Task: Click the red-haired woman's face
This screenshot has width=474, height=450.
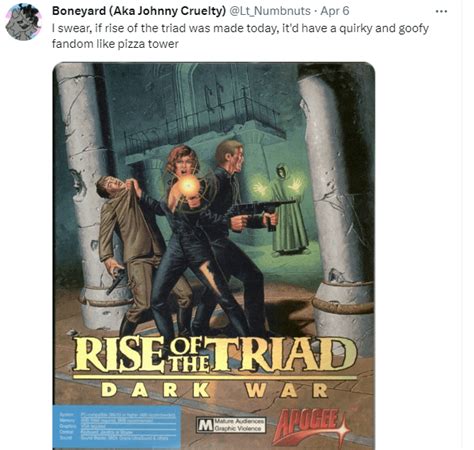Action: 184,165
